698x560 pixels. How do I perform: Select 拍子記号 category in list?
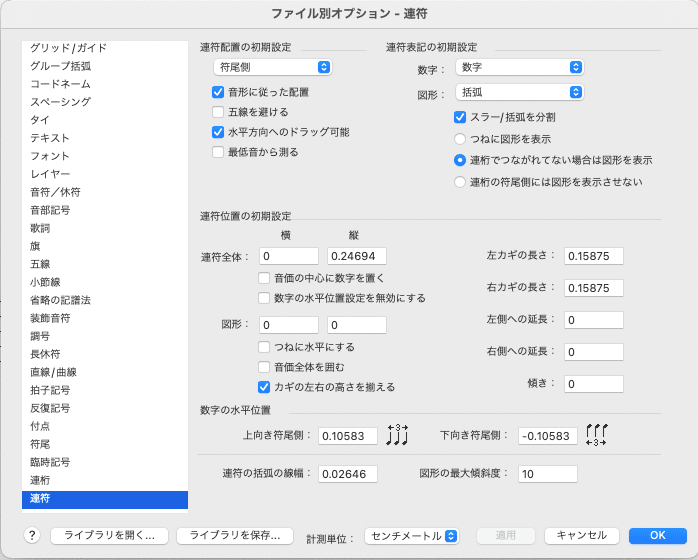coord(105,390)
